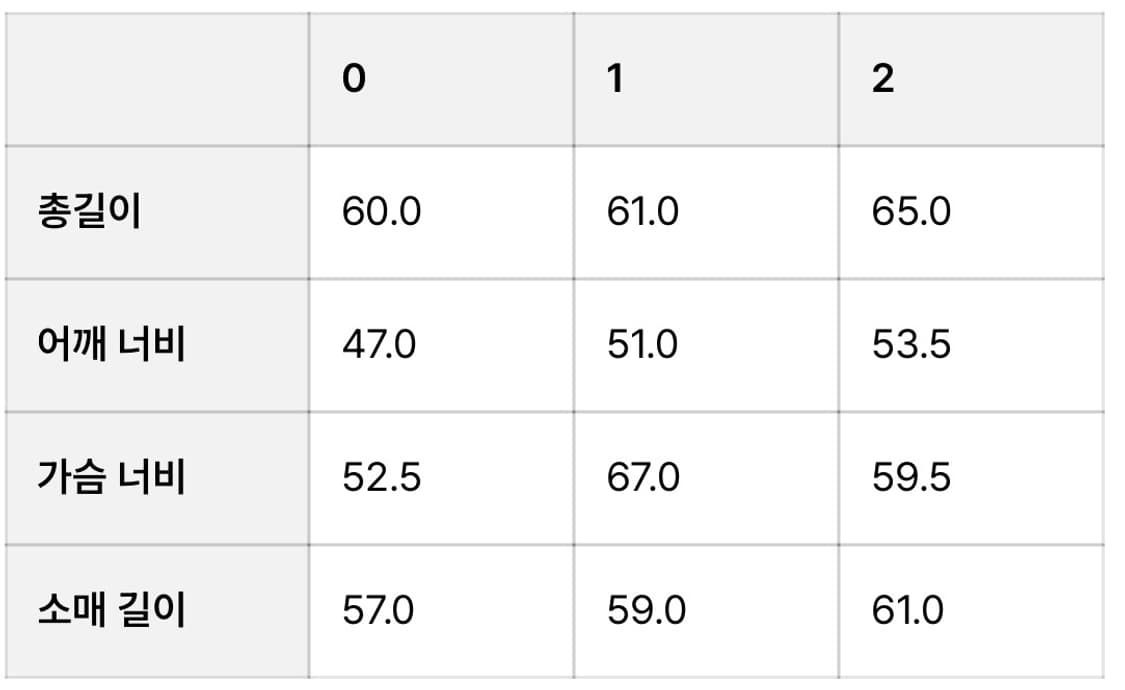Click the 51.0 shoulder width cell
The image size is (1125, 690).
(643, 345)
